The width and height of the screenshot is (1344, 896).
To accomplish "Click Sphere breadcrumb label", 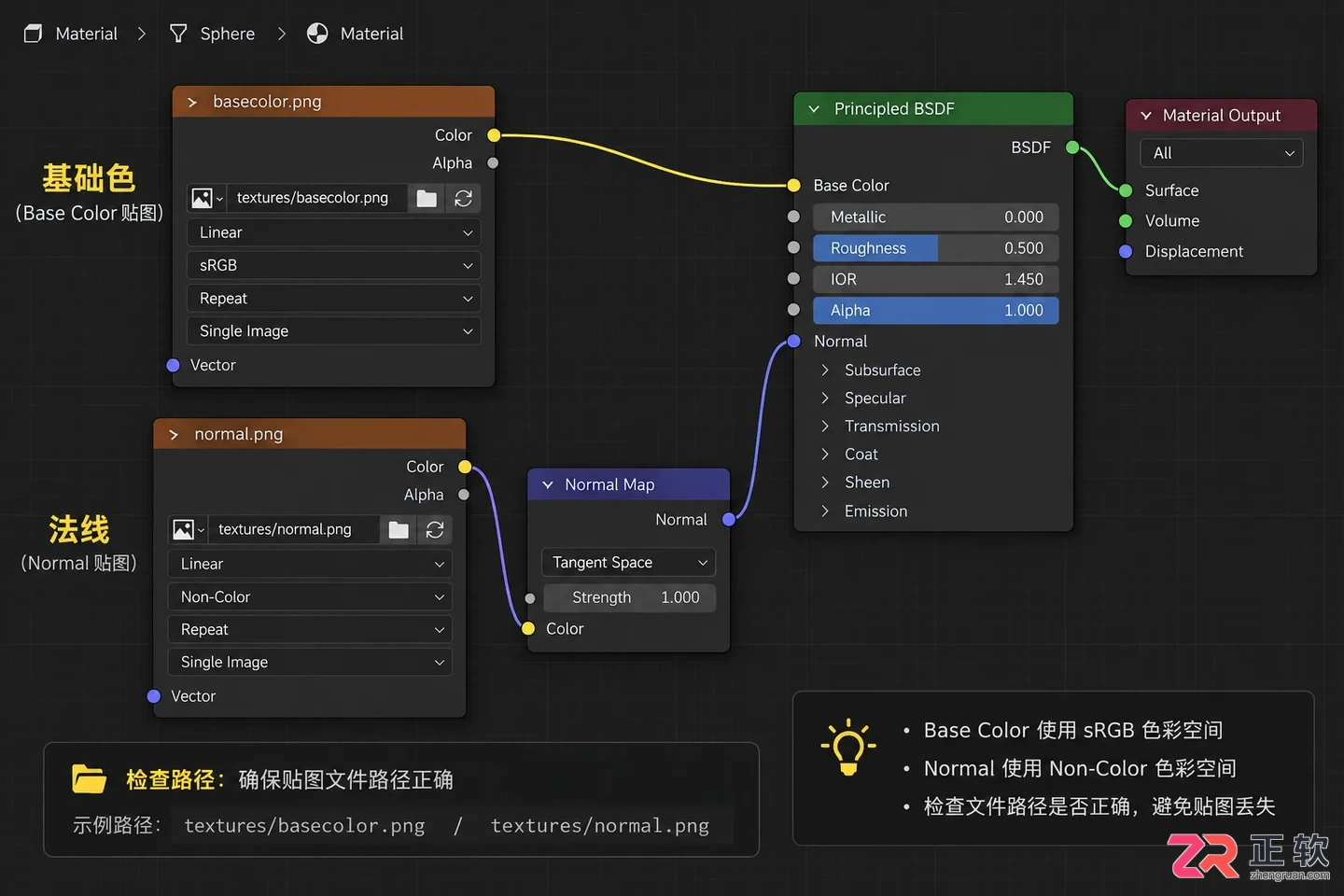I will coord(228,34).
